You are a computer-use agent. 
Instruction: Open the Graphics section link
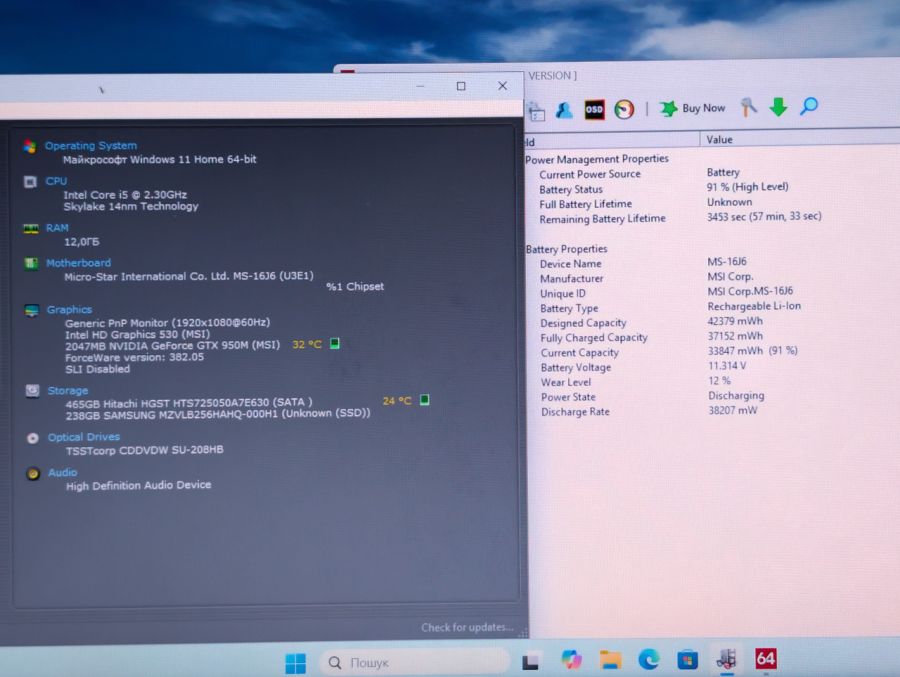pyautogui.click(x=69, y=310)
